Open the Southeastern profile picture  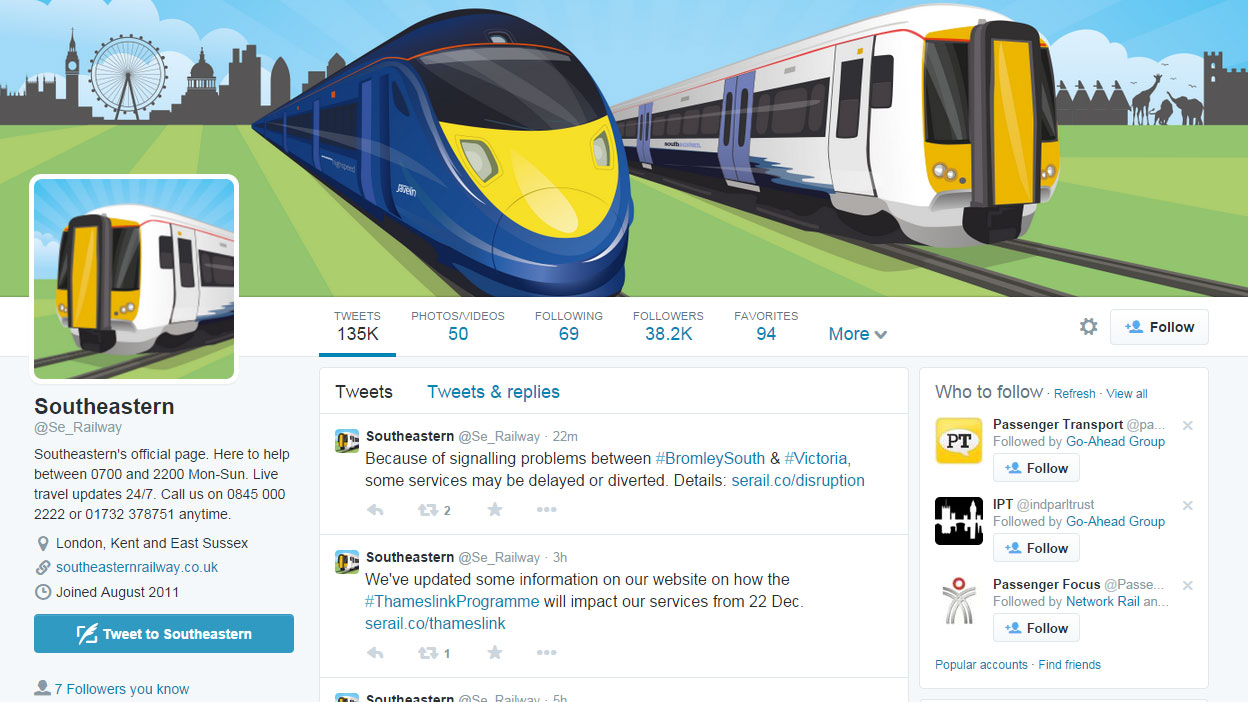(135, 279)
